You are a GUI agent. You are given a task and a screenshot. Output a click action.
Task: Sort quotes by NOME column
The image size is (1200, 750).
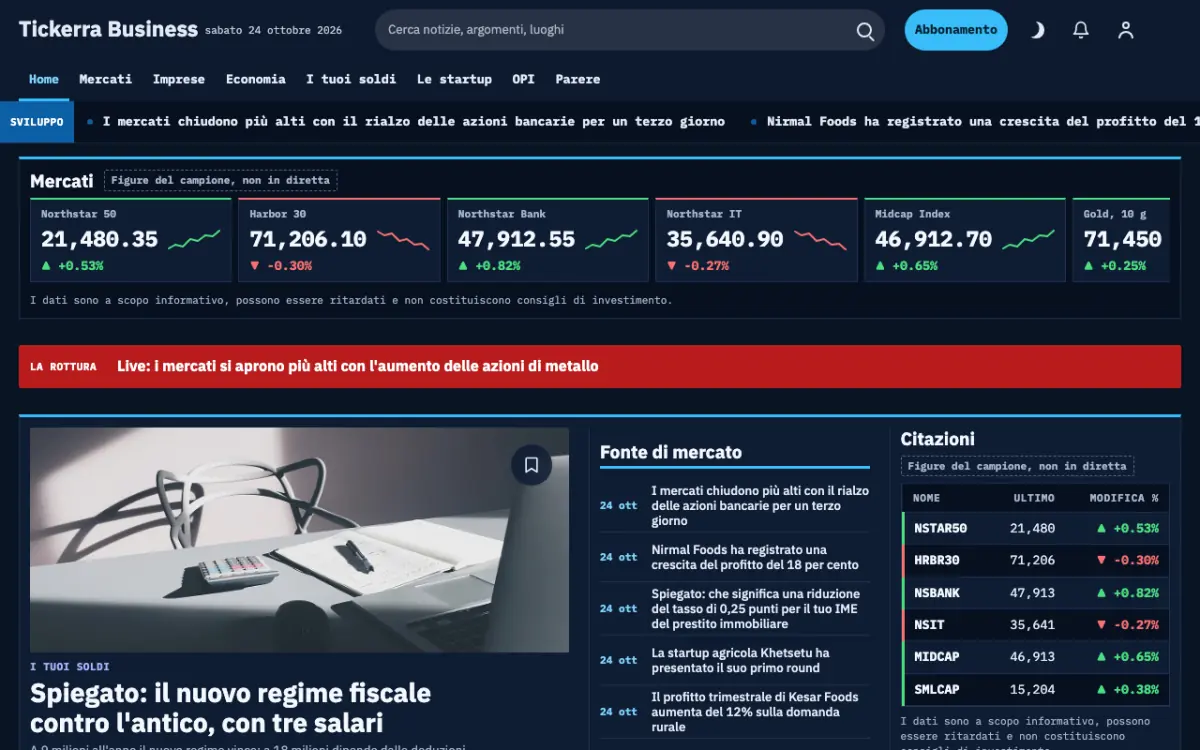coord(927,498)
